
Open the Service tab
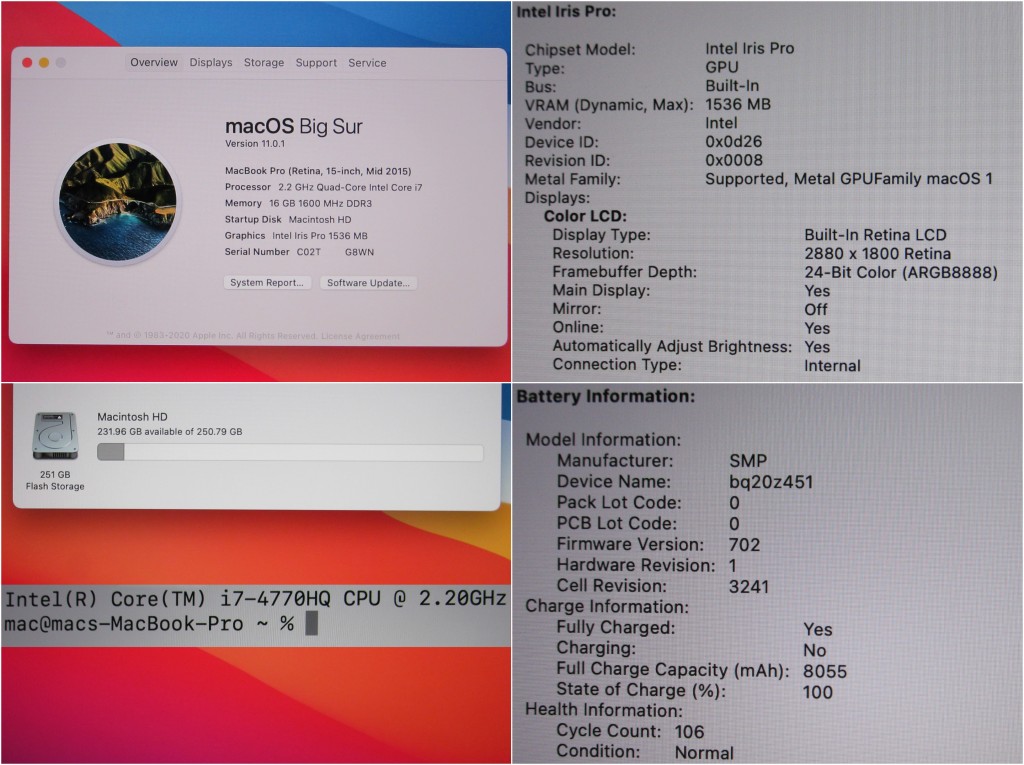367,63
